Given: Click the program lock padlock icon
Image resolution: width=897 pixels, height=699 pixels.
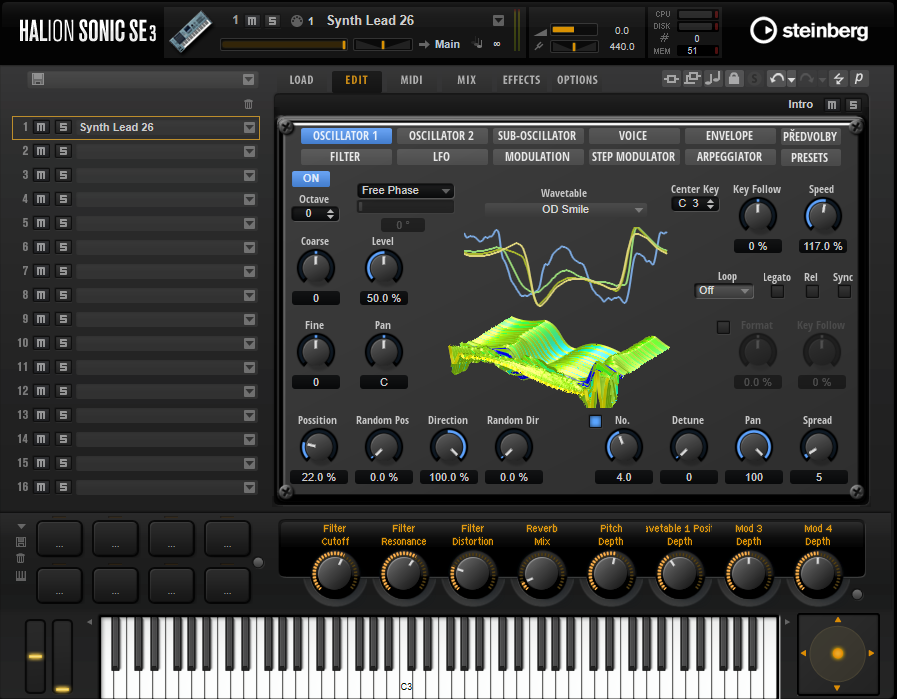Looking at the screenshot, I should [x=733, y=79].
